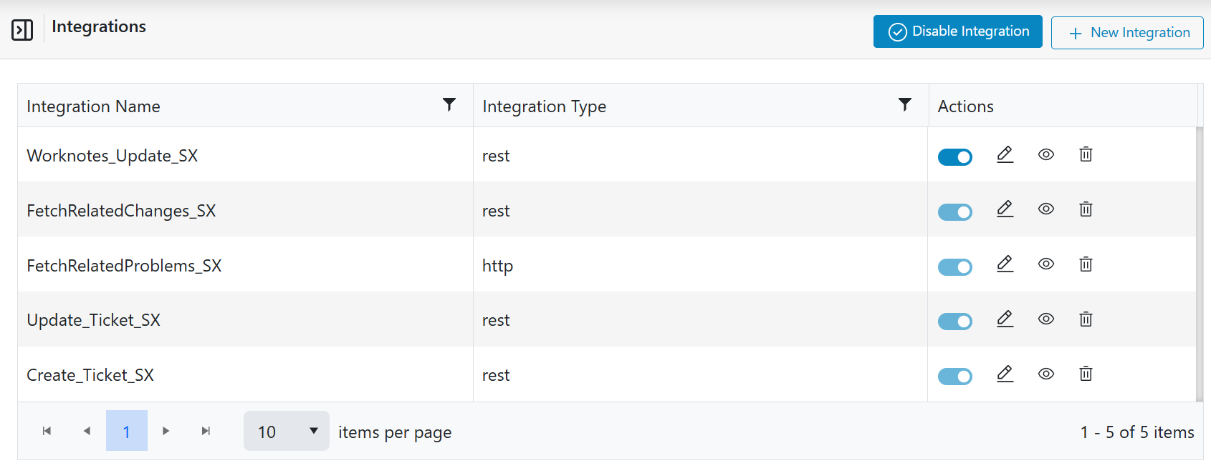Expand the collapsed sidebar panel icon
This screenshot has height=463, width=1211.
[x=22, y=30]
